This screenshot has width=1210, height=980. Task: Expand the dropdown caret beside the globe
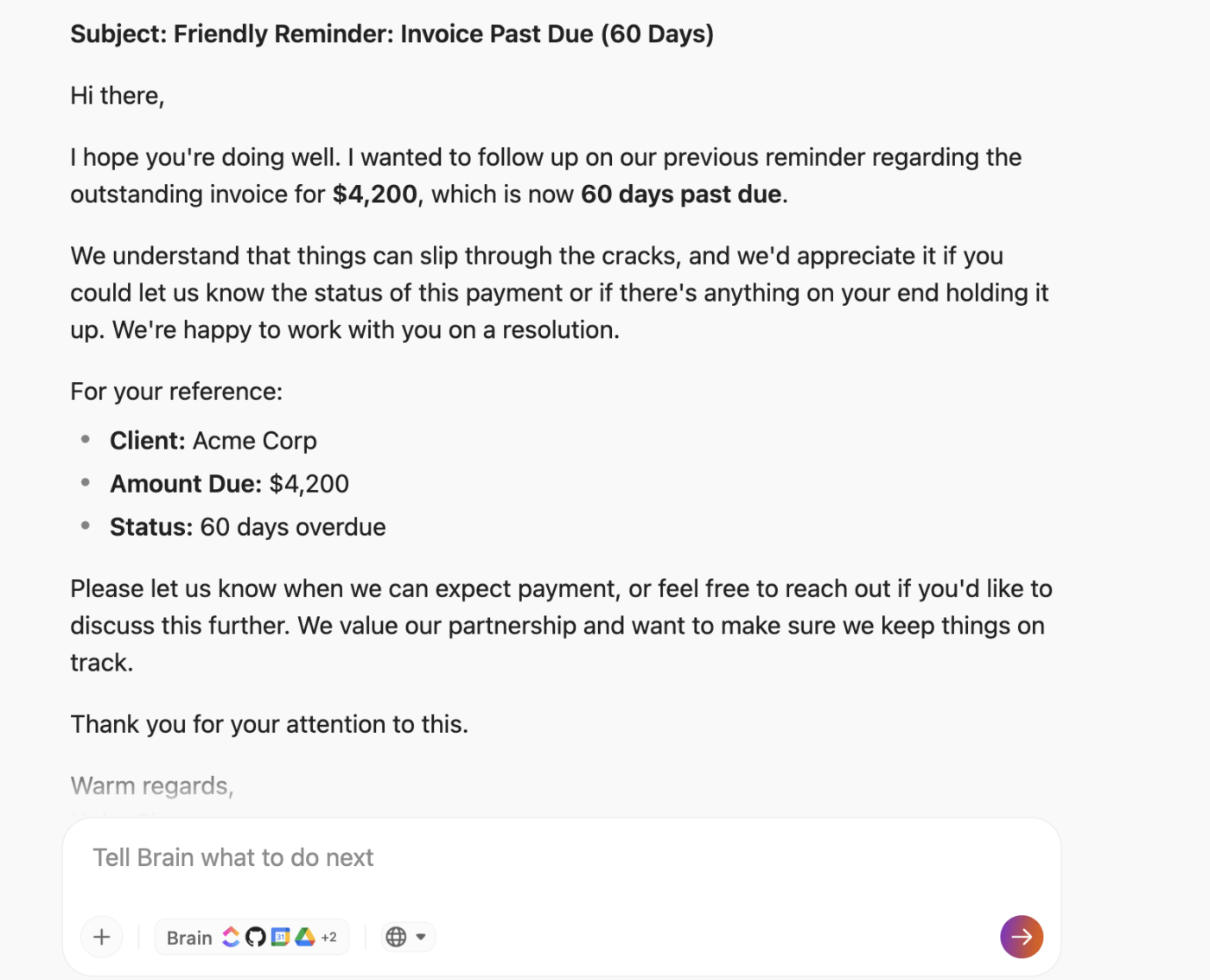[x=421, y=937]
